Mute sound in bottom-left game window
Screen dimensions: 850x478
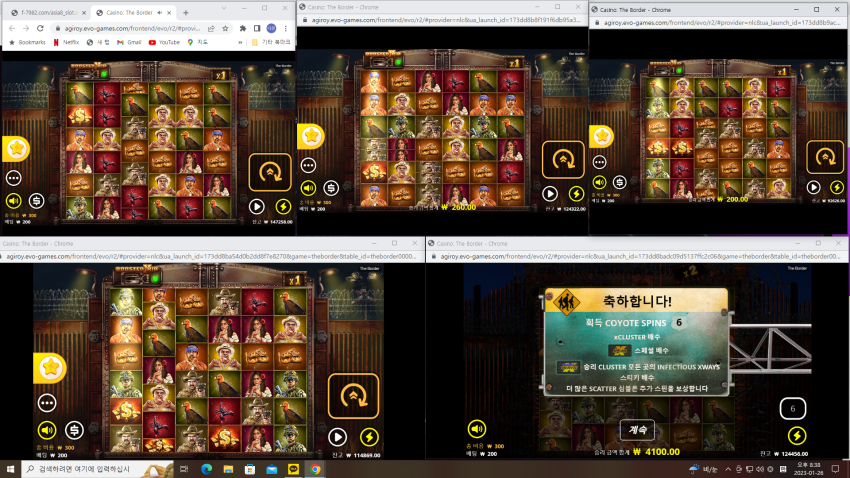[x=47, y=430]
